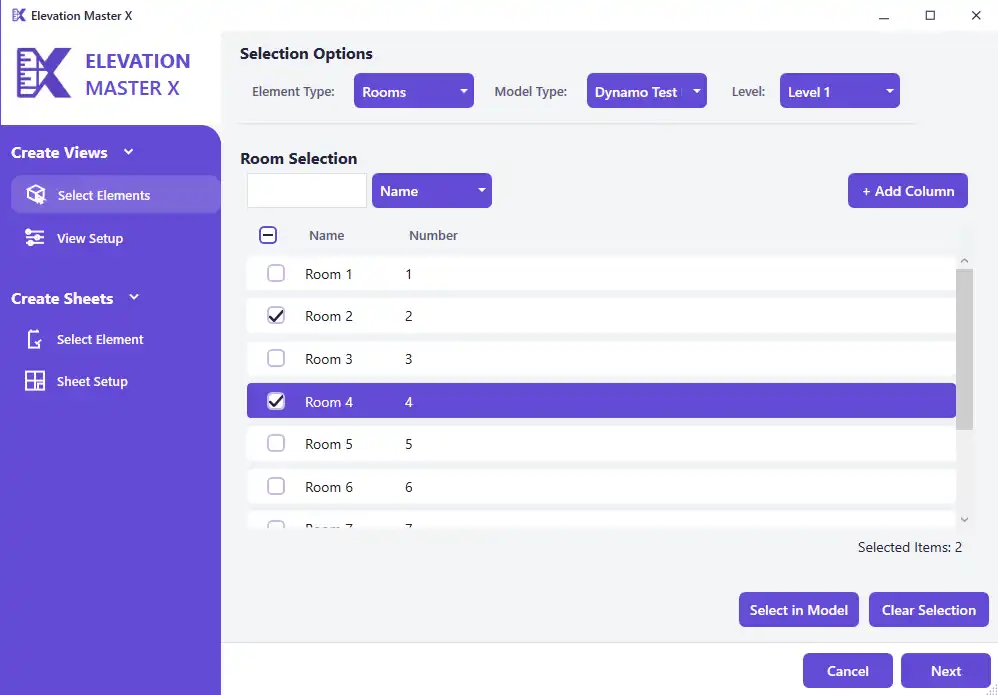Click the title bar app icon
This screenshot has width=998, height=695.
[x=18, y=16]
